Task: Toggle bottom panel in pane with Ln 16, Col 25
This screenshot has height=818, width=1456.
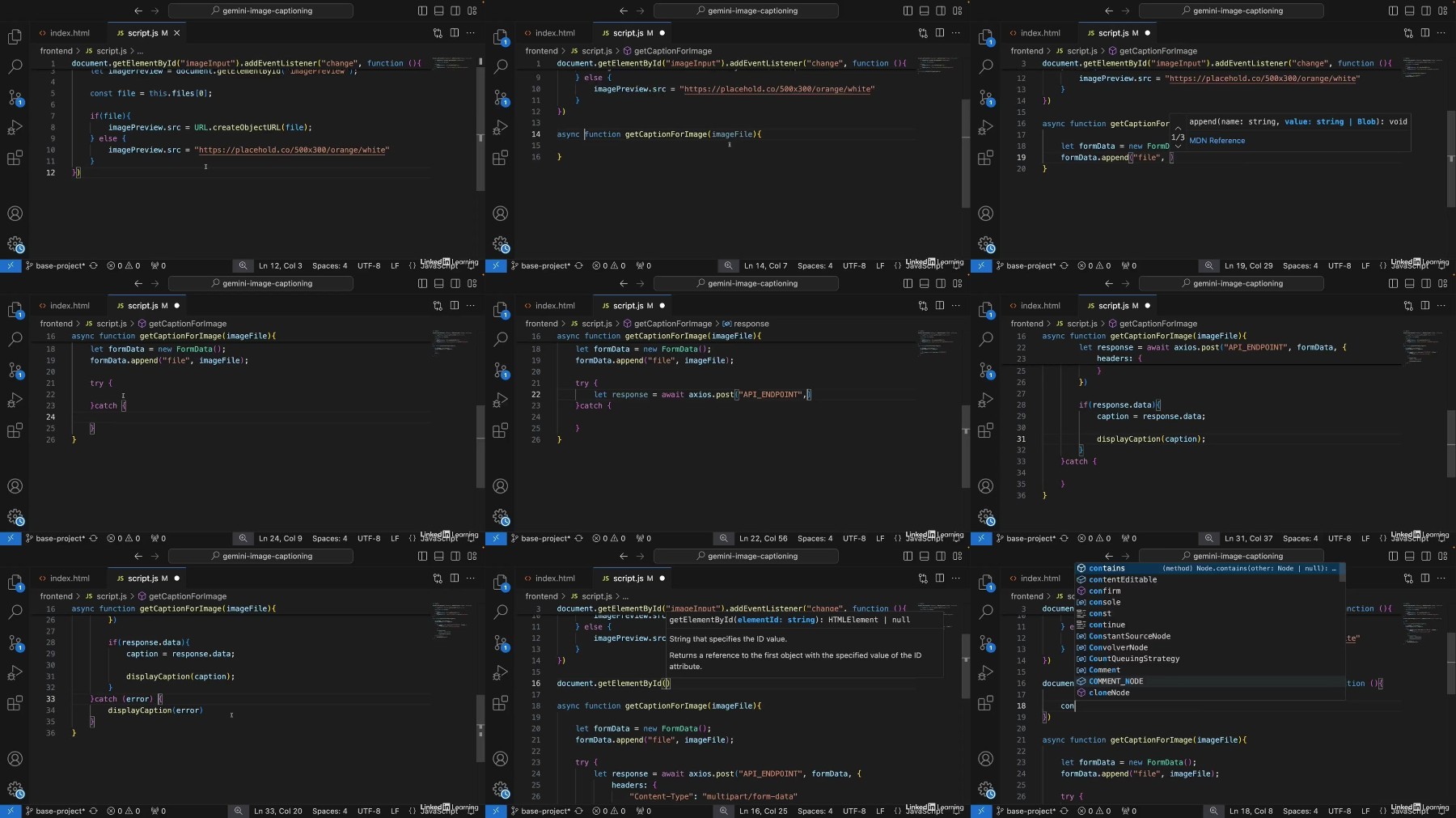Action: click(x=924, y=556)
